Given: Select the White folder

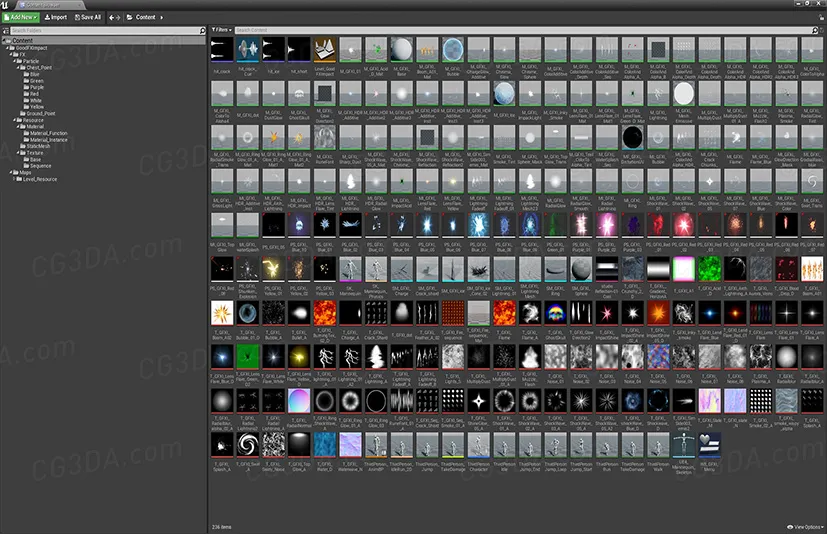Looking at the screenshot, I should click(33, 100).
